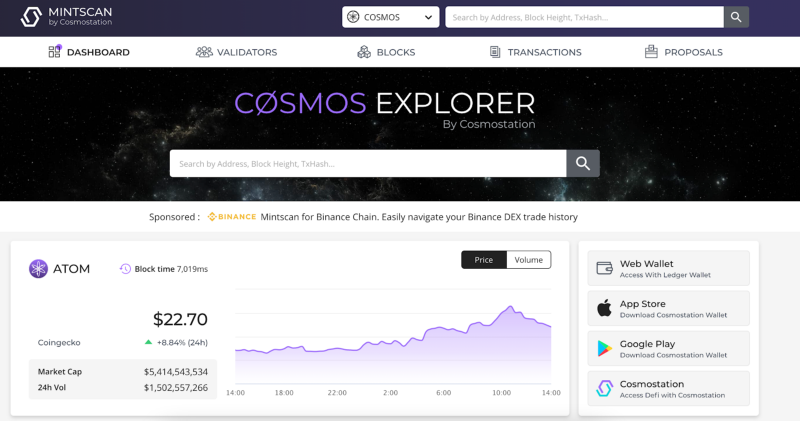
Task: Click the ATOM purple coin icon
Action: (x=38, y=268)
